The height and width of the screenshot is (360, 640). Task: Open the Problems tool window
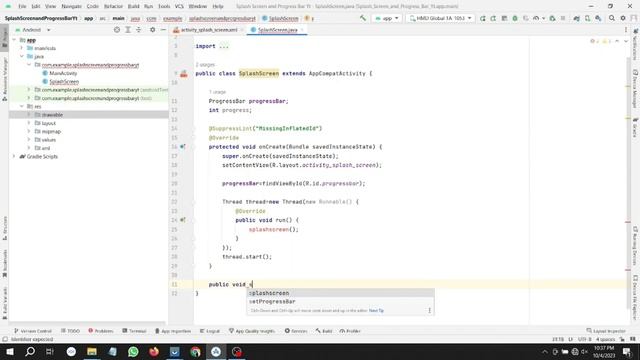click(x=100, y=331)
